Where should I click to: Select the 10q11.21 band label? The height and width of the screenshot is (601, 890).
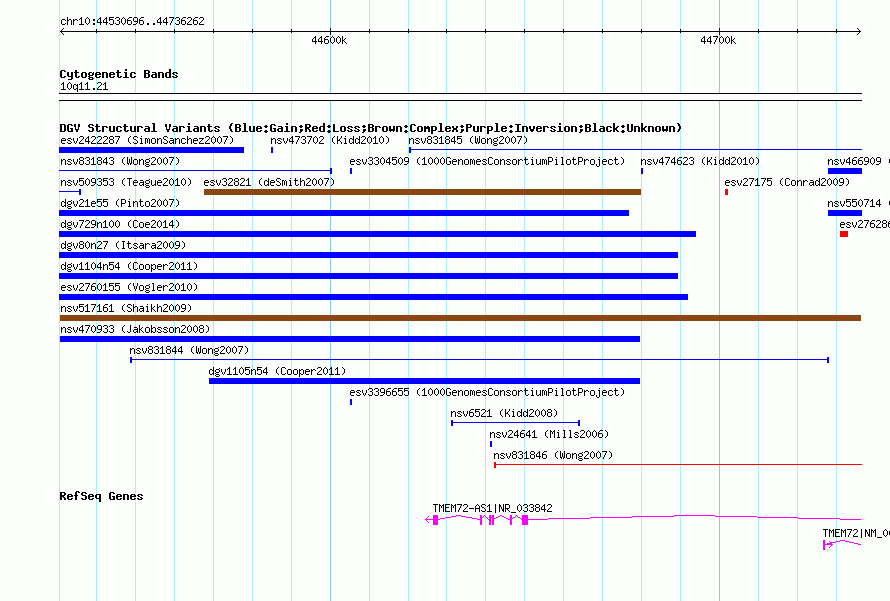(84, 86)
